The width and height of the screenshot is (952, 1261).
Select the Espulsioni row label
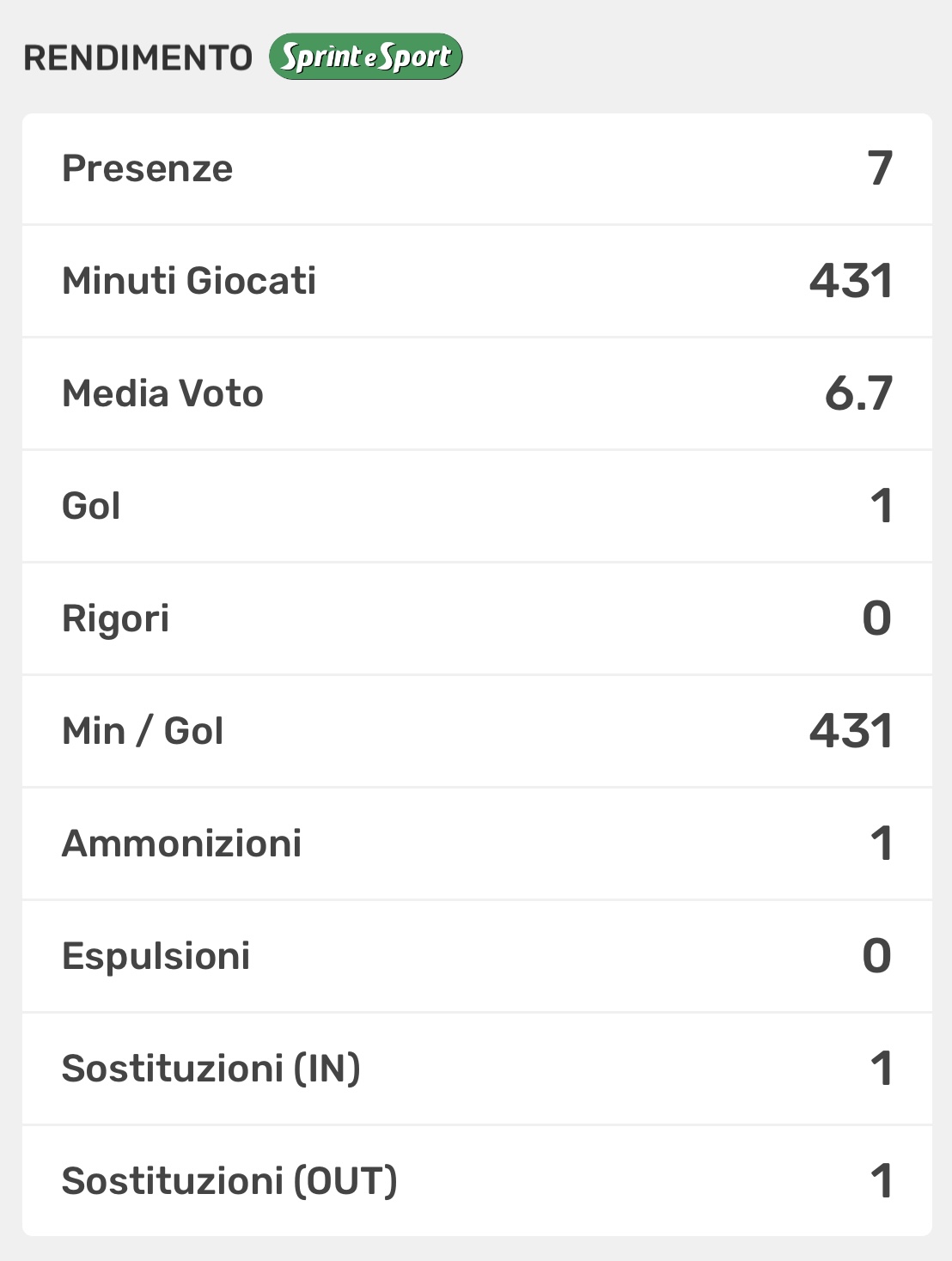pyautogui.click(x=156, y=956)
